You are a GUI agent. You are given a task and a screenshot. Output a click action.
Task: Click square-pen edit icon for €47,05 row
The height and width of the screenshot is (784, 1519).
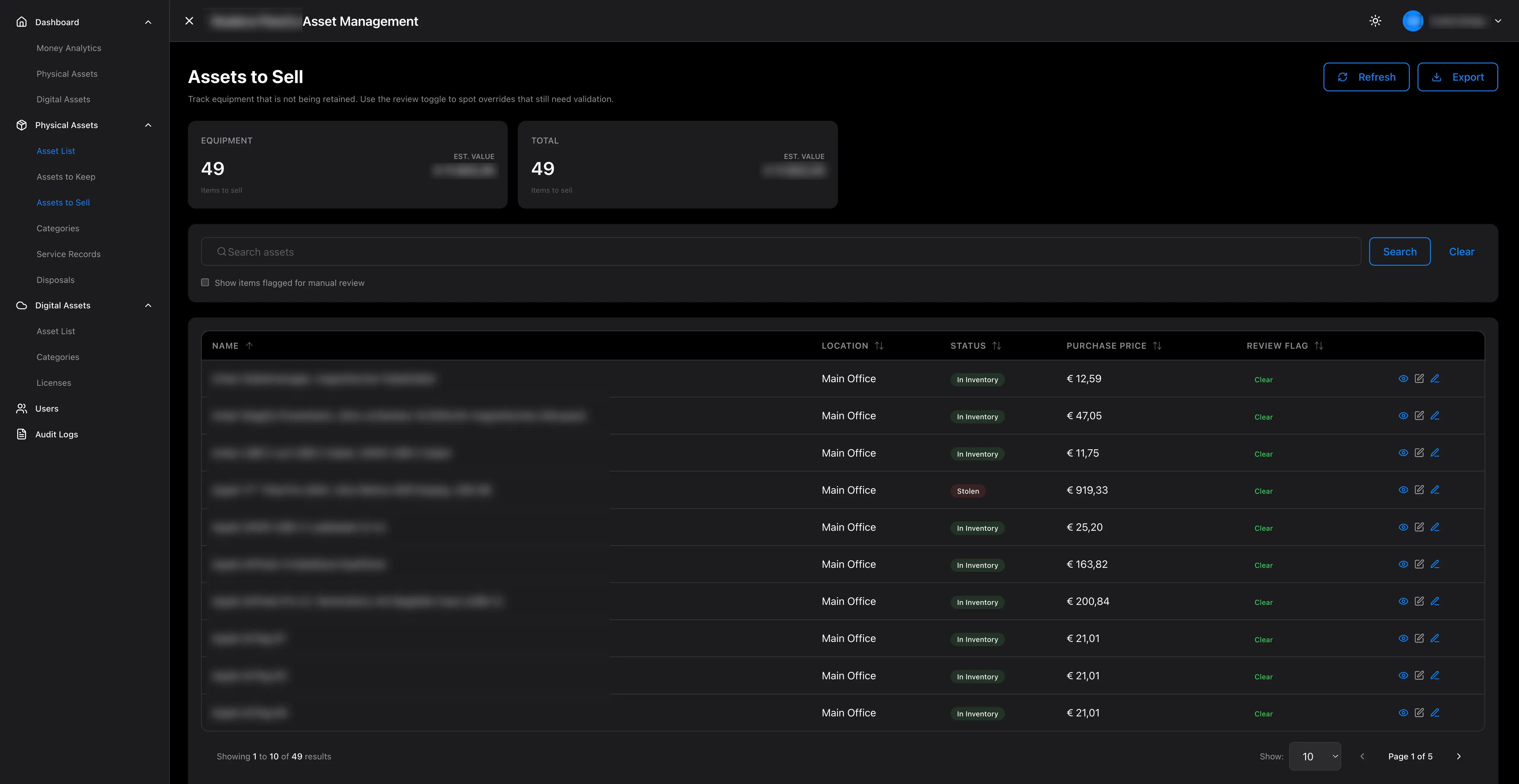pyautogui.click(x=1419, y=416)
